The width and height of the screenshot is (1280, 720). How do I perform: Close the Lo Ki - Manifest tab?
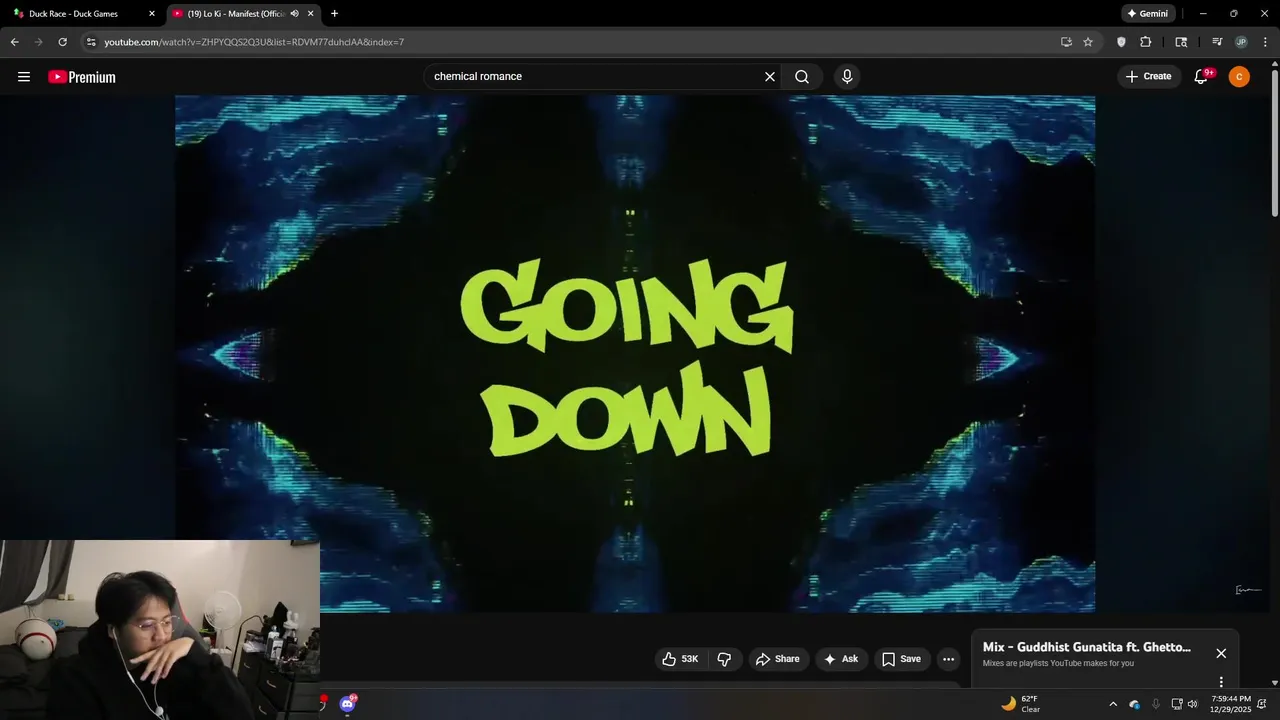311,14
